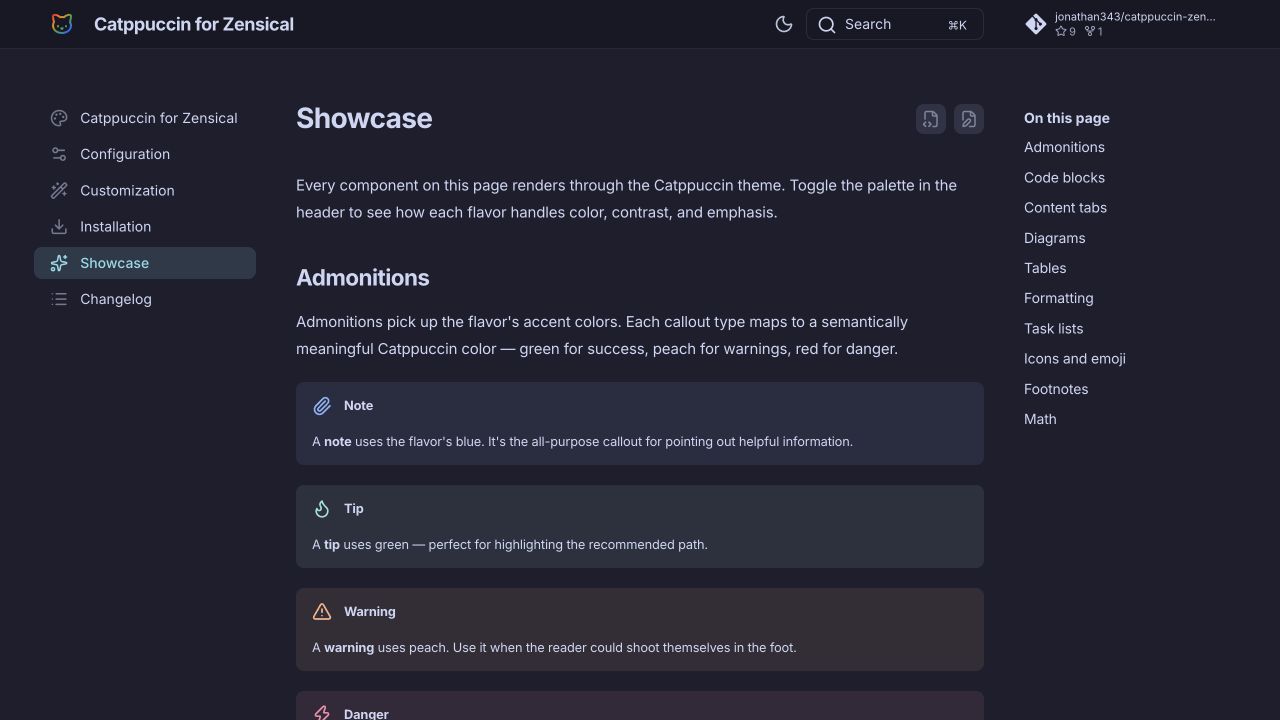Jump to the Footnotes section link
This screenshot has width=1280, height=720.
[1056, 389]
